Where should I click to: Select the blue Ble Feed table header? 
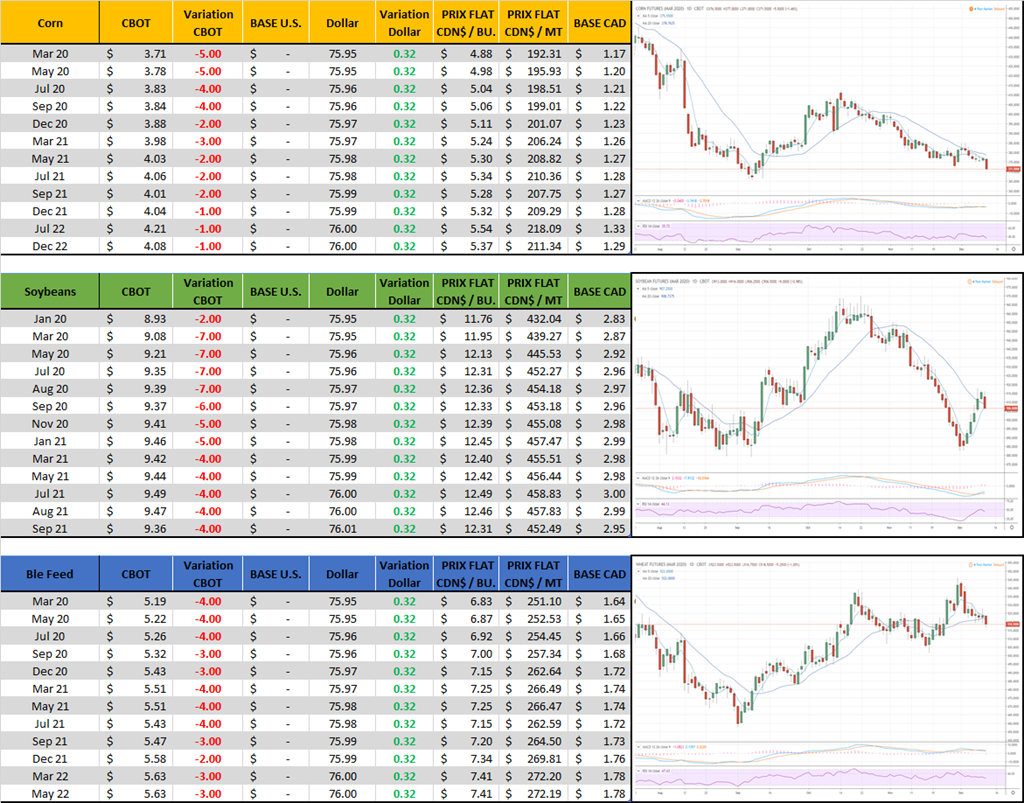50,574
